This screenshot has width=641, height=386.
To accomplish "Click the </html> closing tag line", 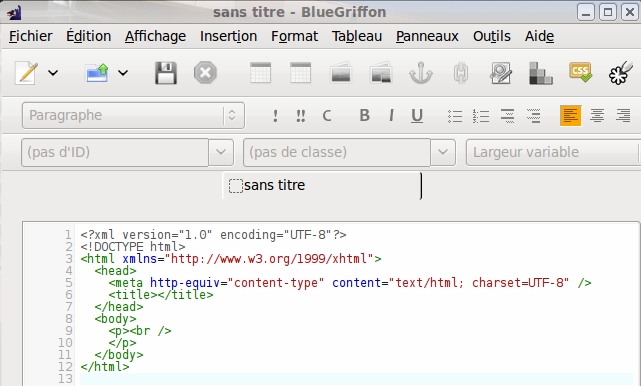I will (x=105, y=366).
